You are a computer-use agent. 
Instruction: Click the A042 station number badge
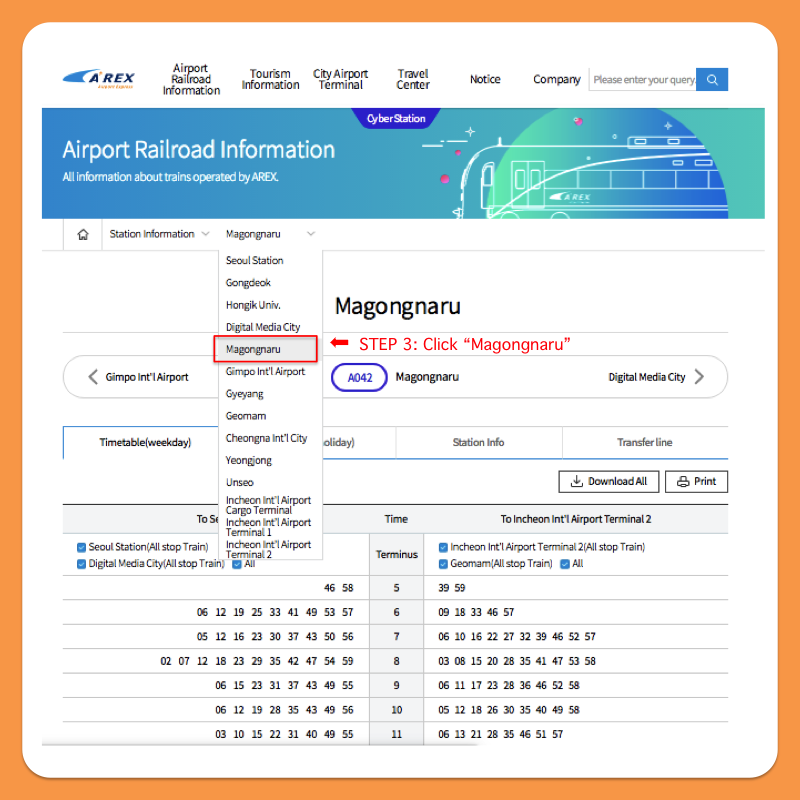pos(358,377)
